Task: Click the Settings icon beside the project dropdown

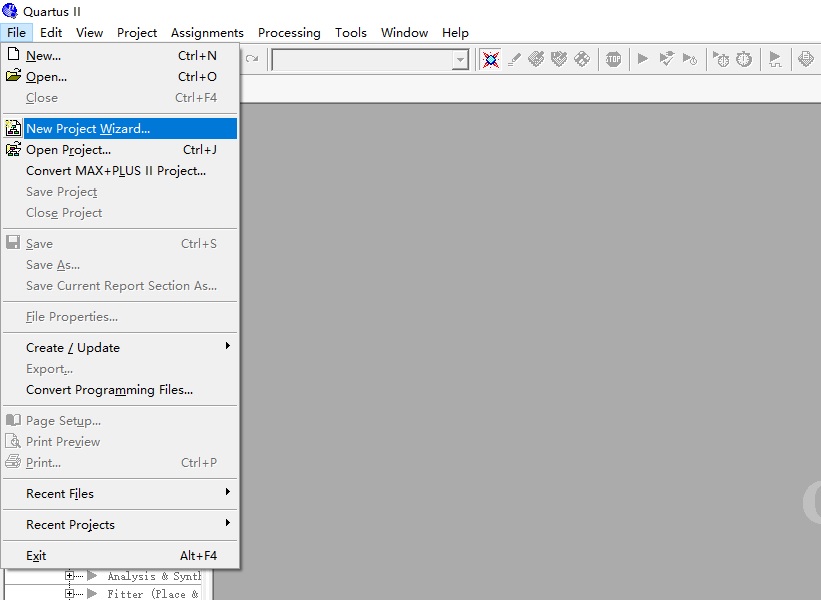Action: tap(491, 59)
